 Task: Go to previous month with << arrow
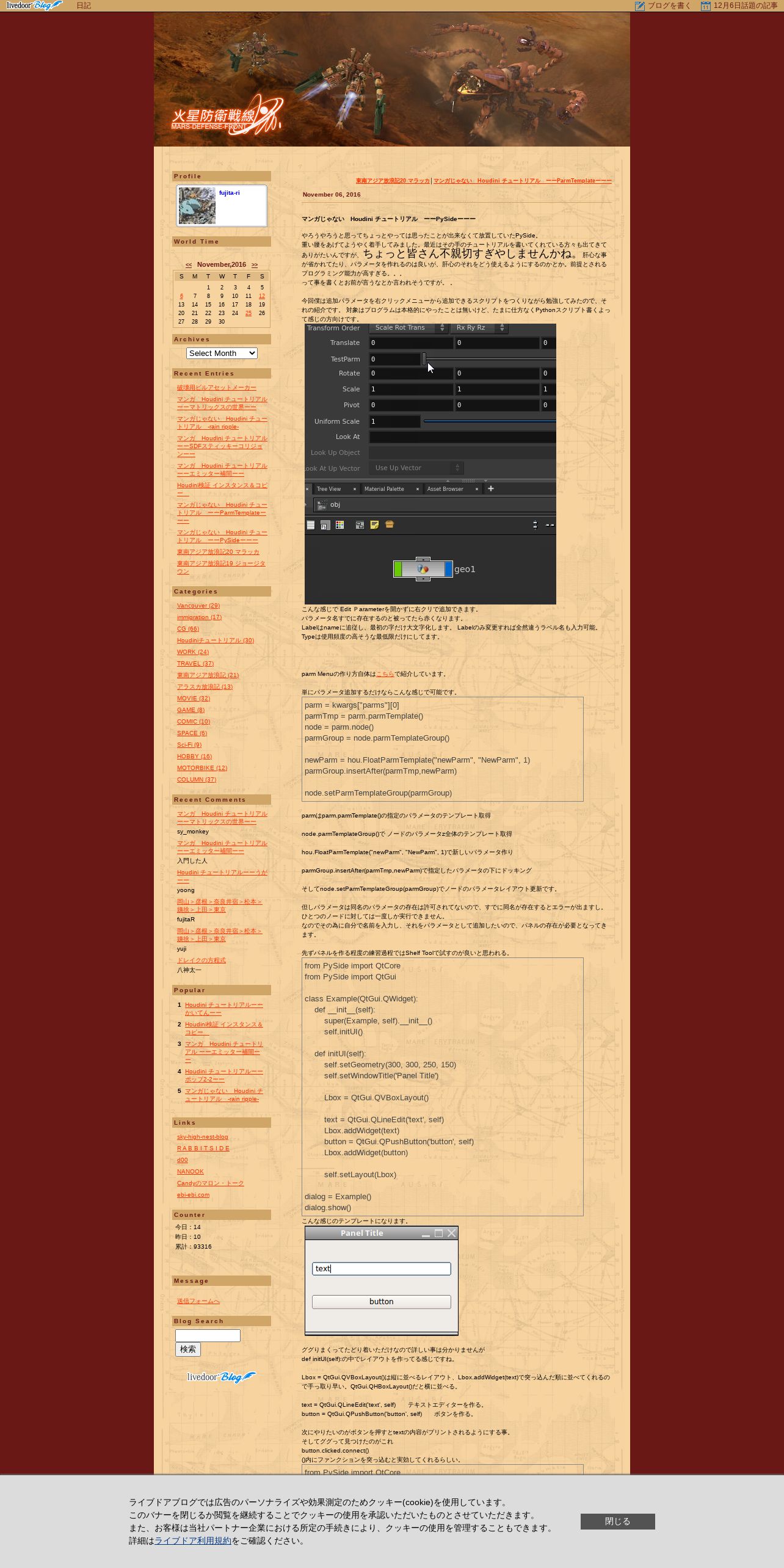[189, 265]
